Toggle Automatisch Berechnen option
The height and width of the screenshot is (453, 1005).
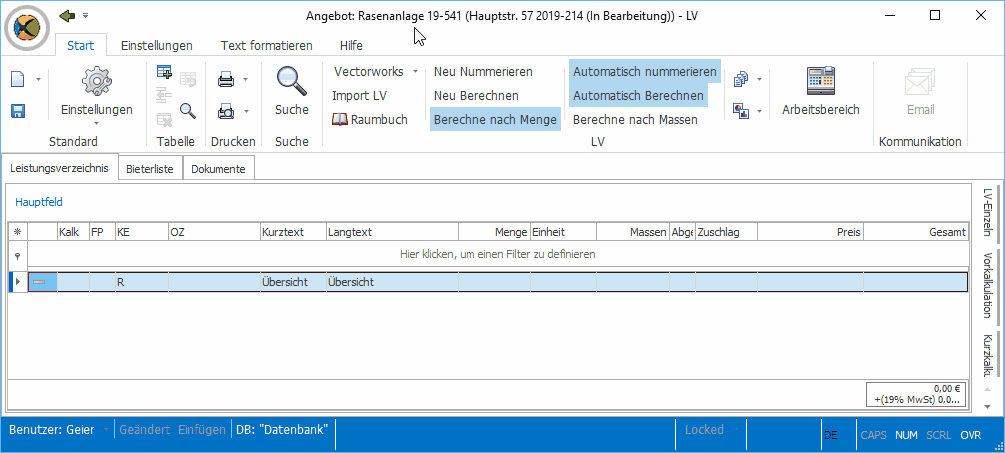point(644,95)
